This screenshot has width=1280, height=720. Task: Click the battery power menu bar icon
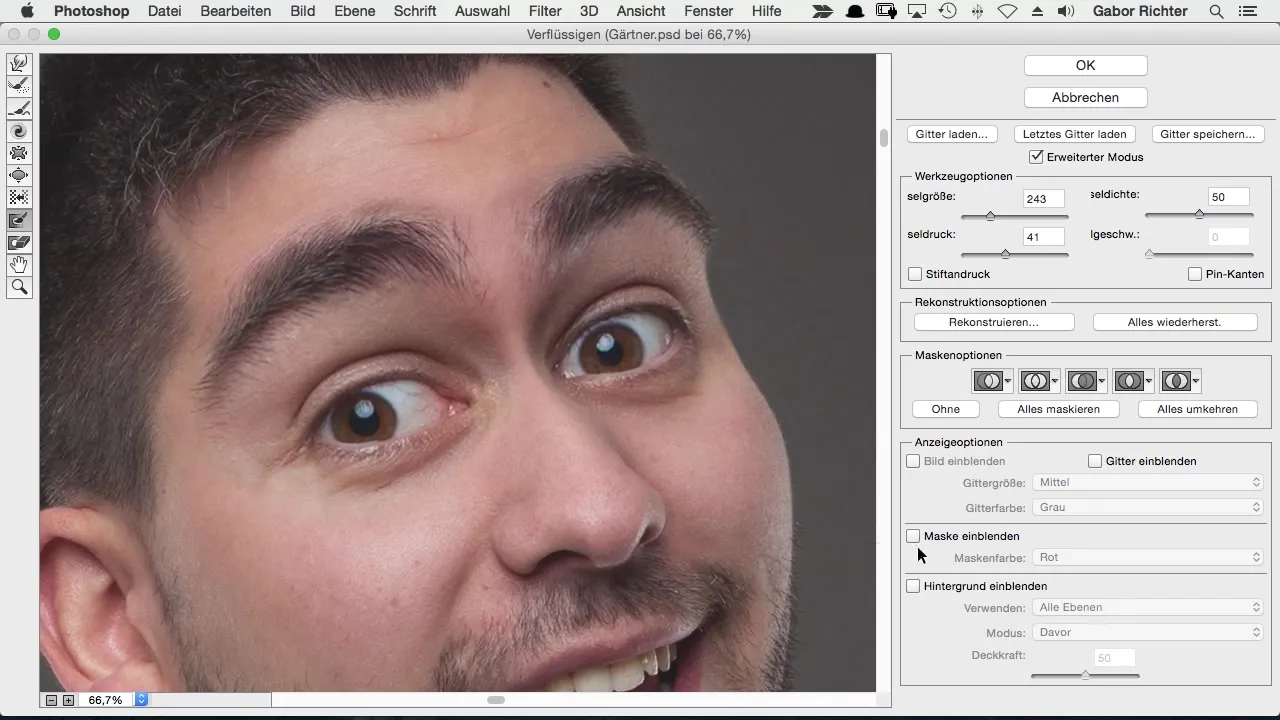pyautogui.click(x=886, y=12)
